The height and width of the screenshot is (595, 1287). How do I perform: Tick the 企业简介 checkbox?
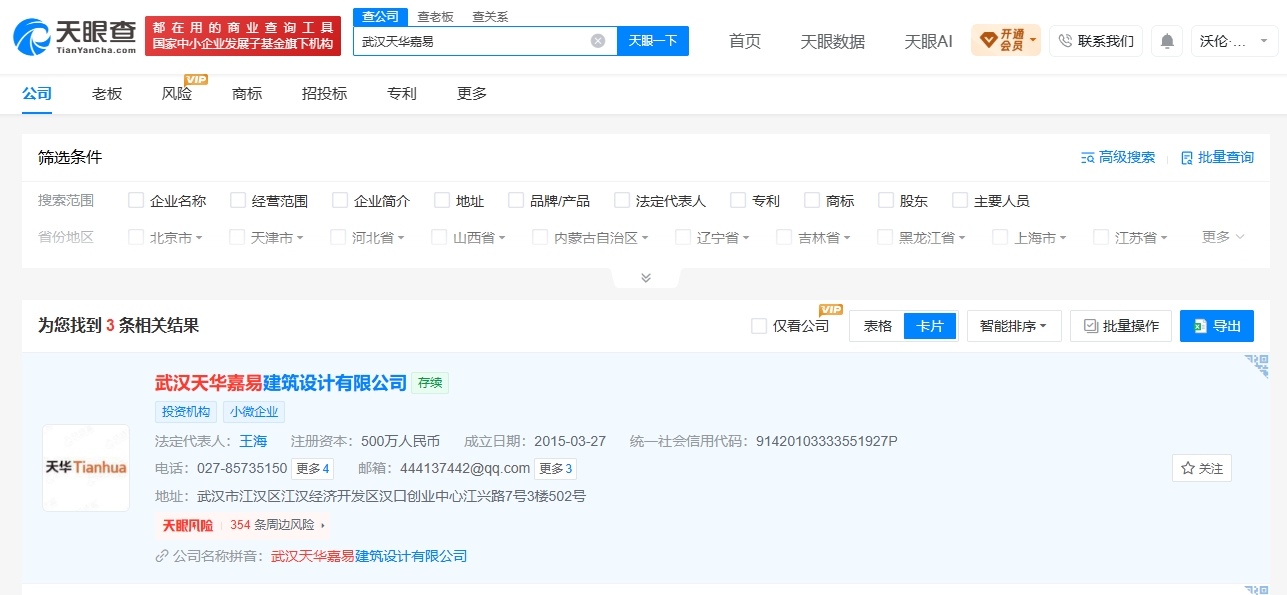[x=340, y=200]
